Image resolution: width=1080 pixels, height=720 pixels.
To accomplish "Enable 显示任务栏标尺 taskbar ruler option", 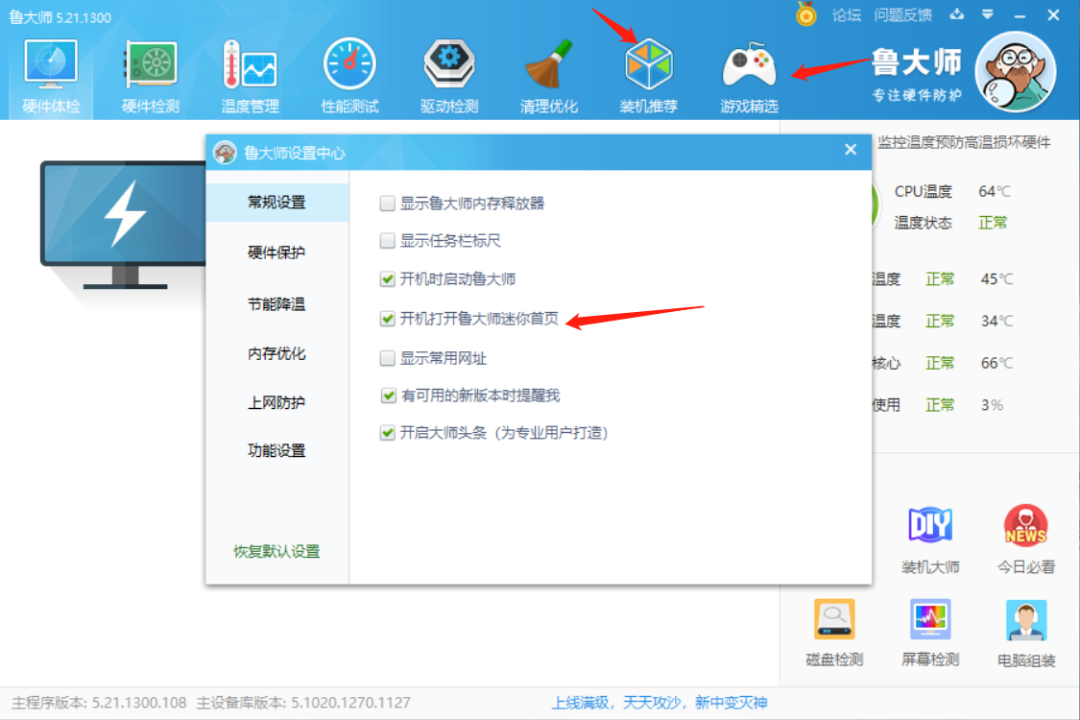I will pos(386,240).
